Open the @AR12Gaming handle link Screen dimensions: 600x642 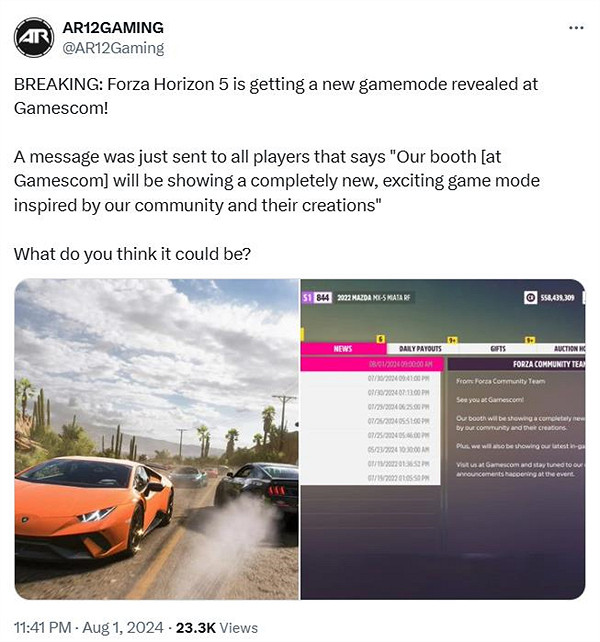[113, 48]
